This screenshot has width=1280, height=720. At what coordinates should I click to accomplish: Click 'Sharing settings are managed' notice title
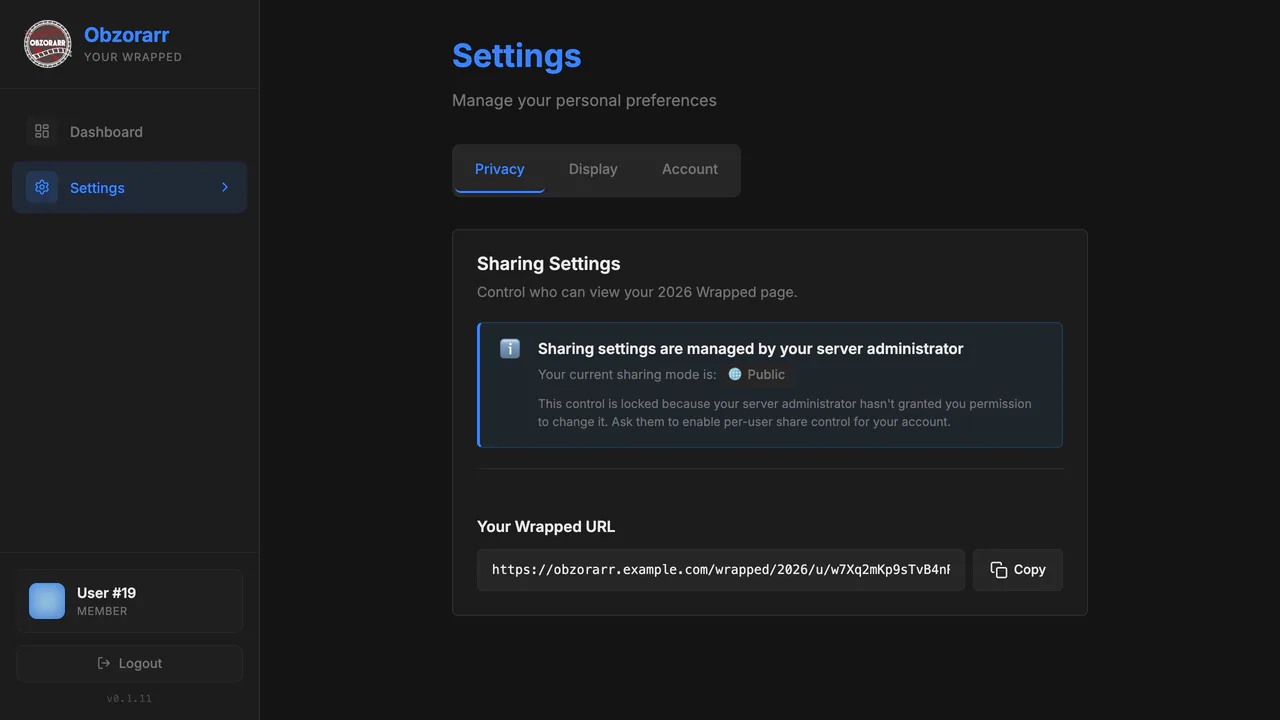coord(751,349)
